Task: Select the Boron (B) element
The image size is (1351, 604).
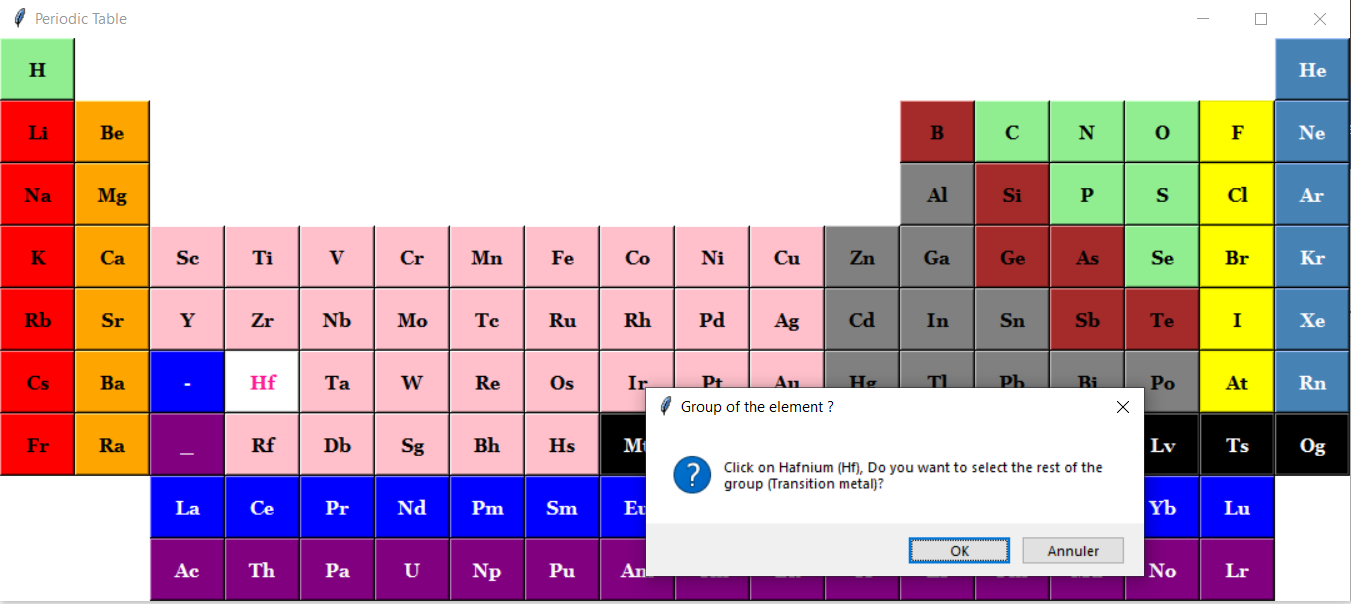Action: [937, 133]
